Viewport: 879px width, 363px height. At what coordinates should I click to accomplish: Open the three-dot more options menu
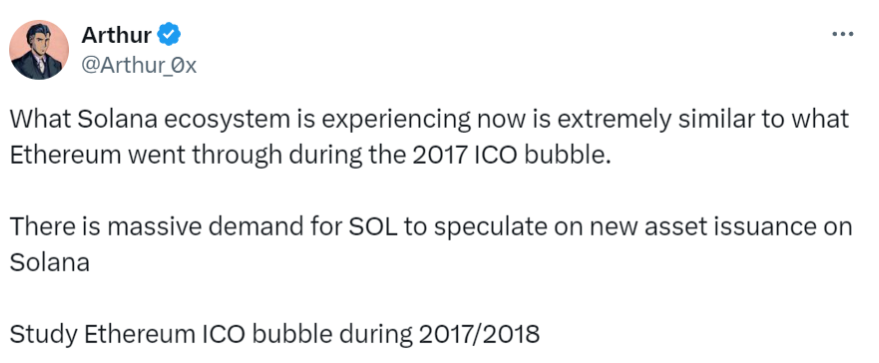[842, 34]
